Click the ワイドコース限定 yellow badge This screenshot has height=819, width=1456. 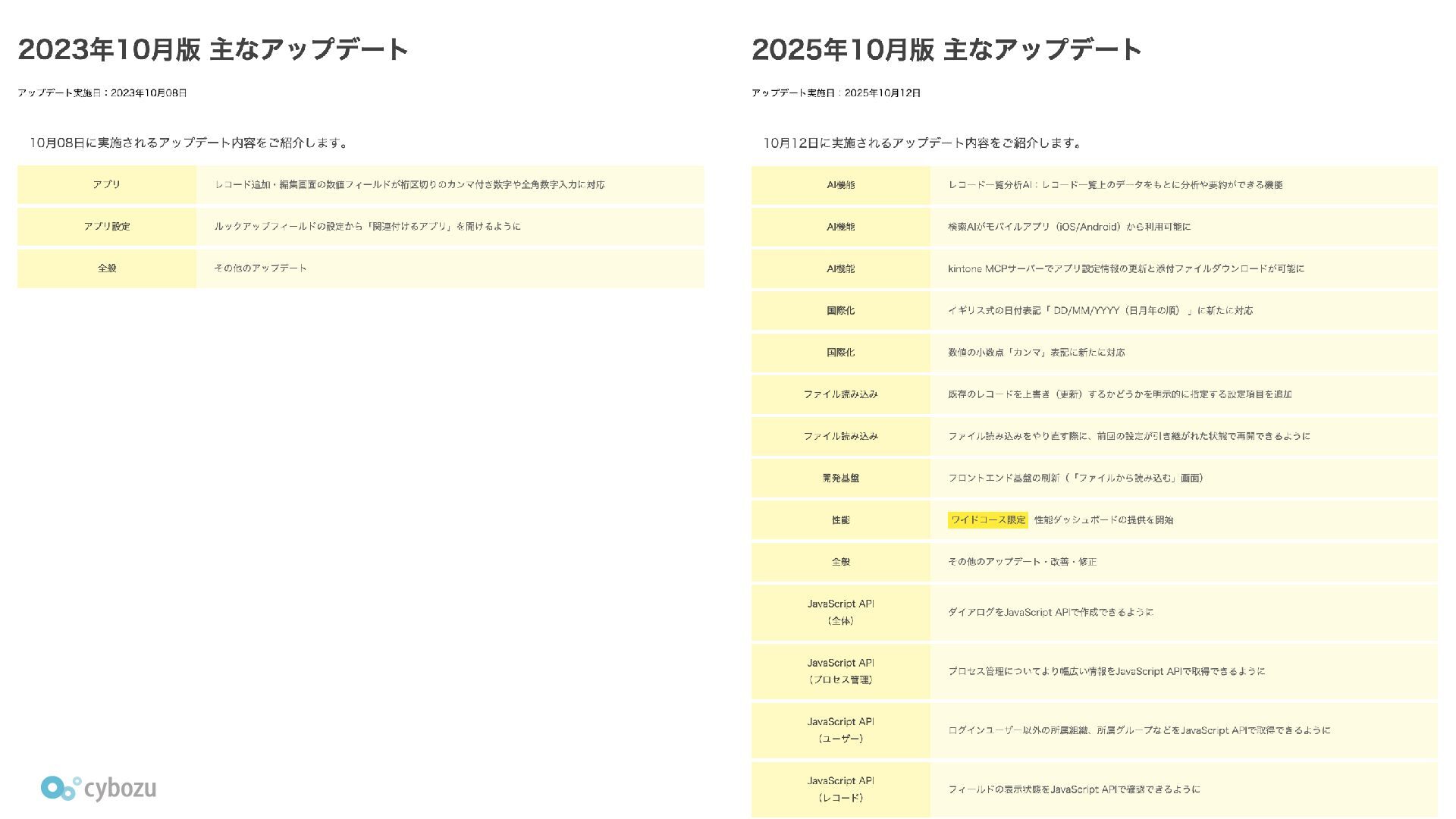coord(987,520)
